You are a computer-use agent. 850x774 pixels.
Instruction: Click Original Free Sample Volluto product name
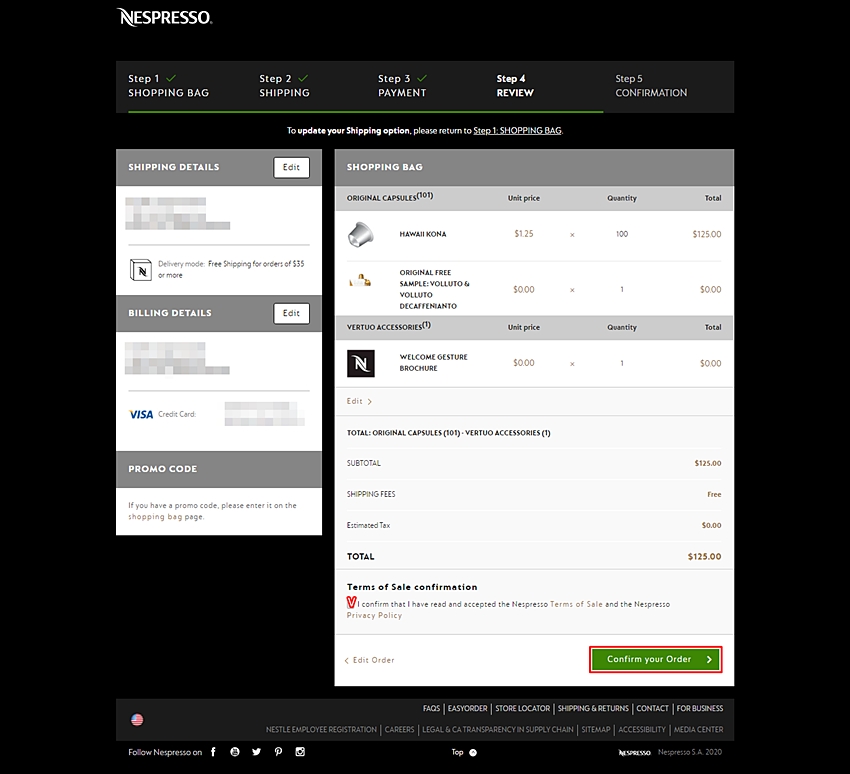coord(435,289)
